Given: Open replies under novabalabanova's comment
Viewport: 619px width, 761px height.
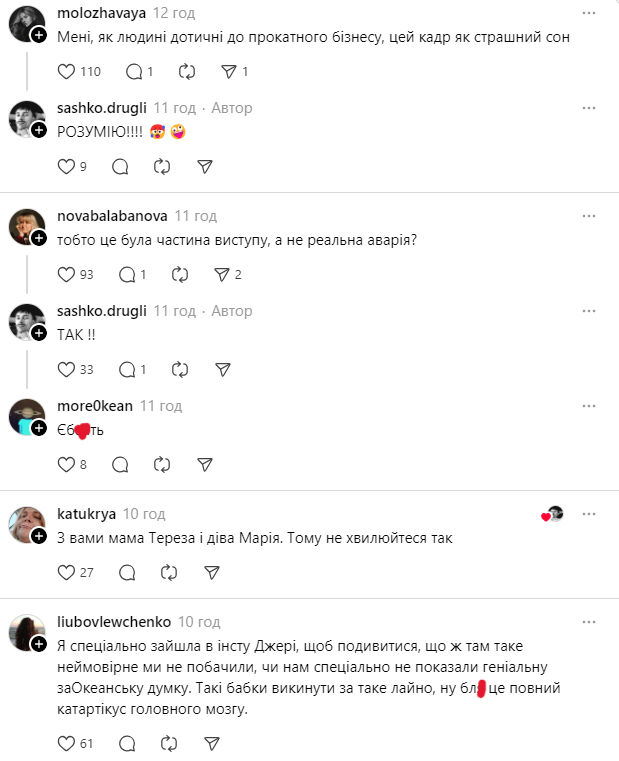Looking at the screenshot, I should (x=127, y=274).
